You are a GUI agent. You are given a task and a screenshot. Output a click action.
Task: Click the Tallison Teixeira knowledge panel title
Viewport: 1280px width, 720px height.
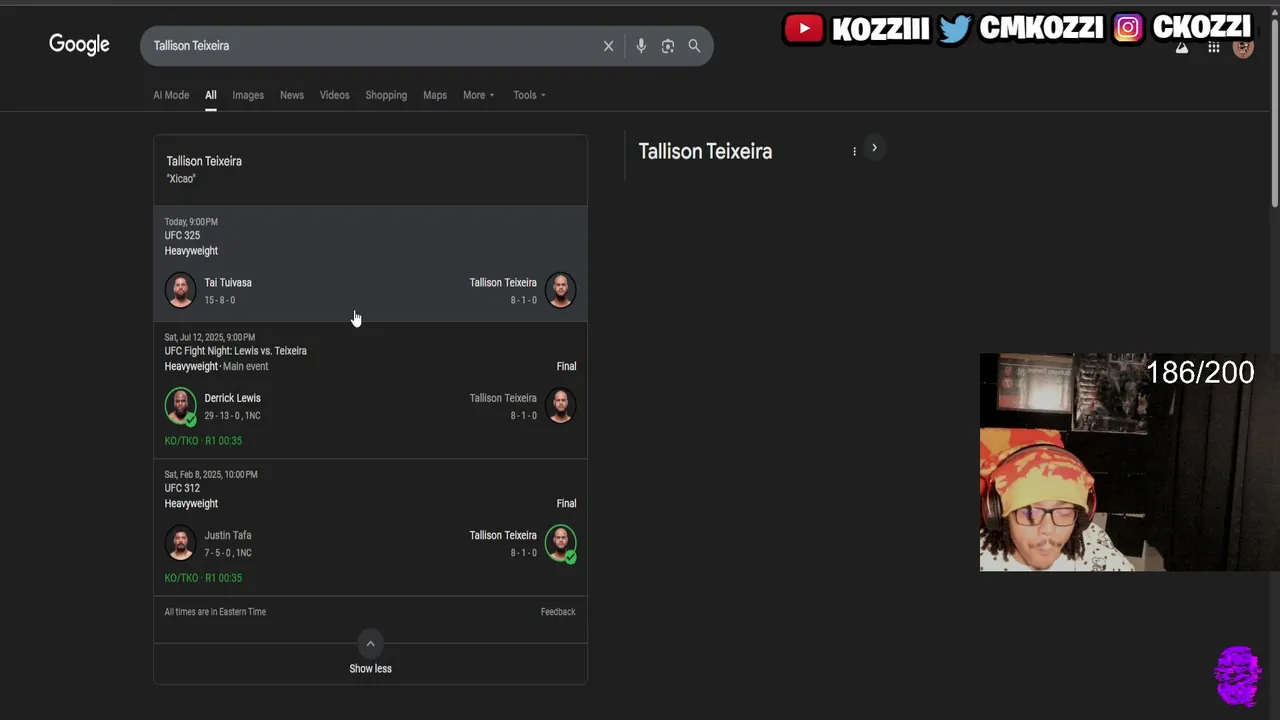pos(705,151)
